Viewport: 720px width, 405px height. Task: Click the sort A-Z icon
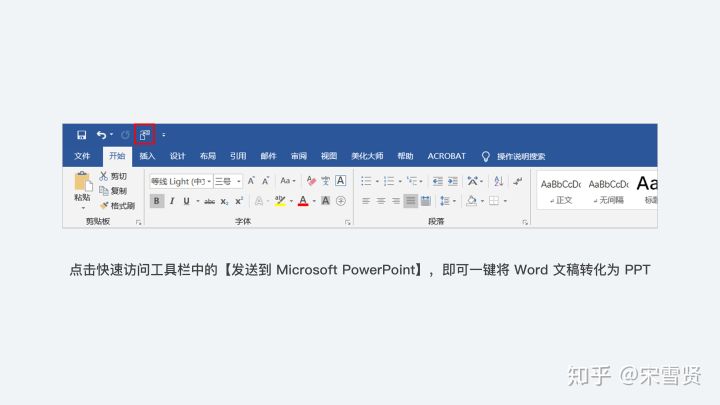click(x=499, y=181)
